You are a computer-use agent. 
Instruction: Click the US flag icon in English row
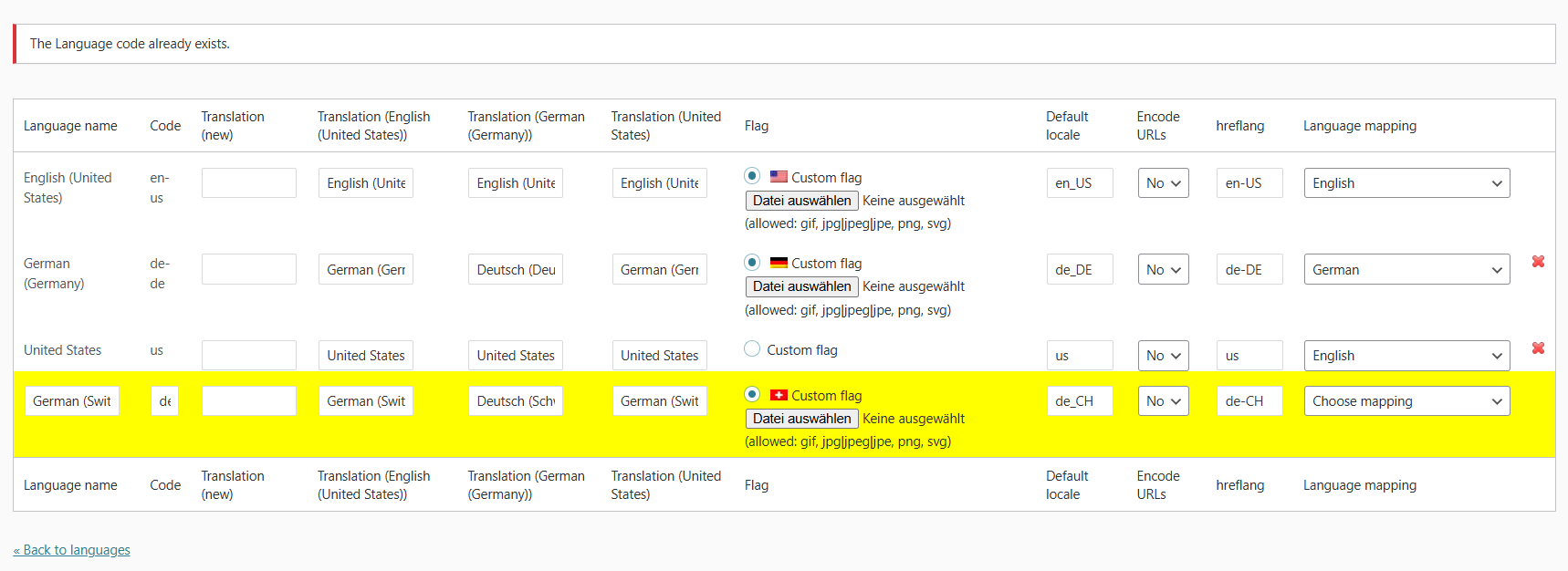coord(779,177)
